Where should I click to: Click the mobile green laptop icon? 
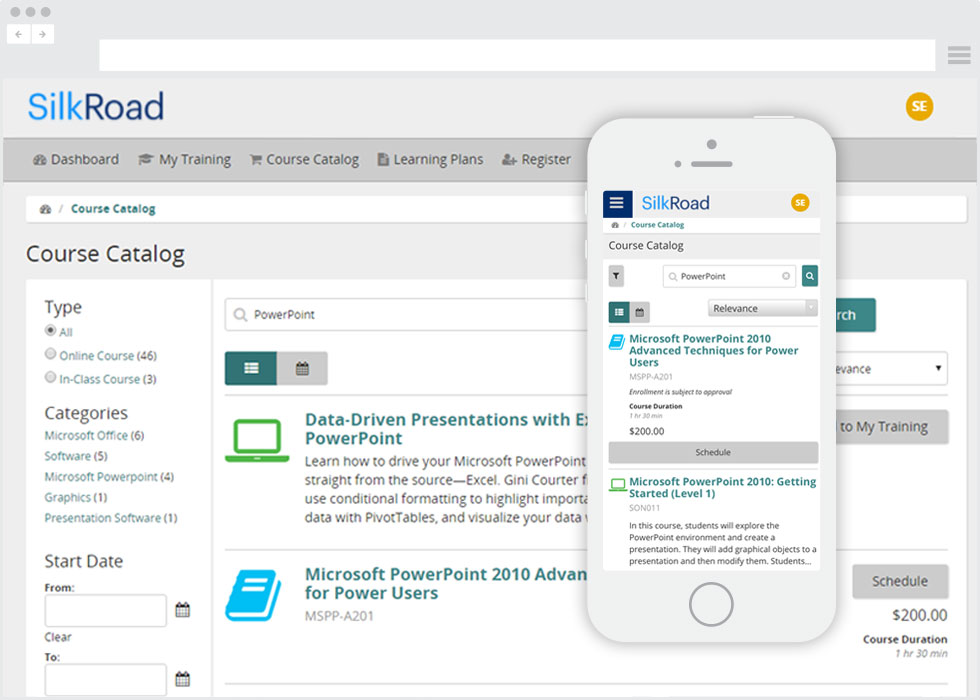click(x=618, y=484)
